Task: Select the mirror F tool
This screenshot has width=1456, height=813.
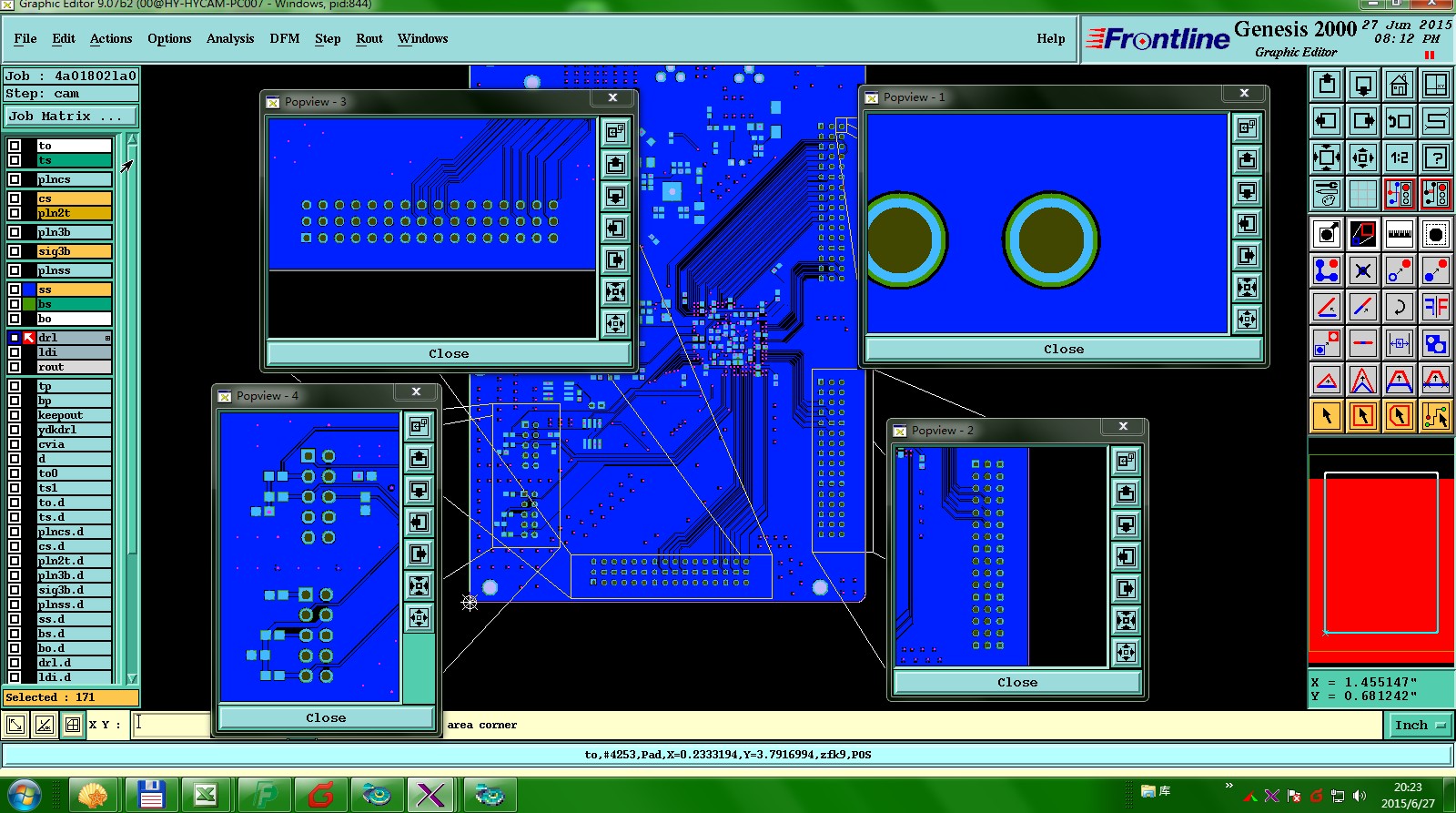Action: pos(1436,307)
